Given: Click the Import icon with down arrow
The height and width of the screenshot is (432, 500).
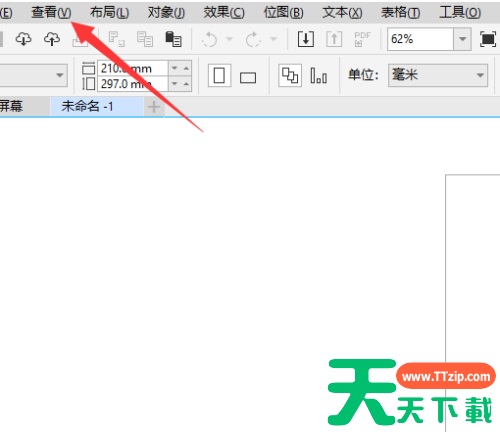Looking at the screenshot, I should [306, 39].
